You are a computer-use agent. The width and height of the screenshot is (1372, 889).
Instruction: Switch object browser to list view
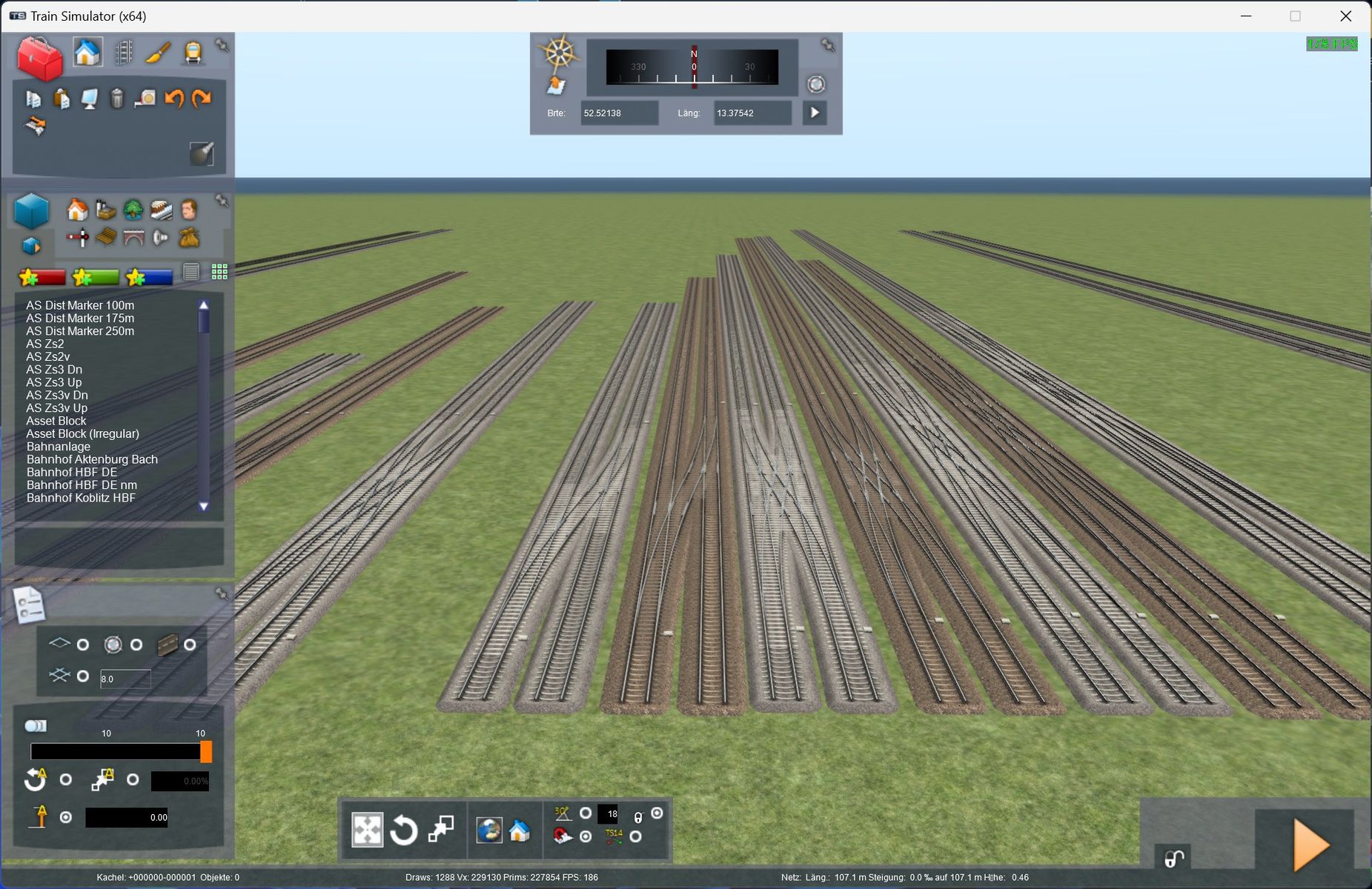click(191, 273)
